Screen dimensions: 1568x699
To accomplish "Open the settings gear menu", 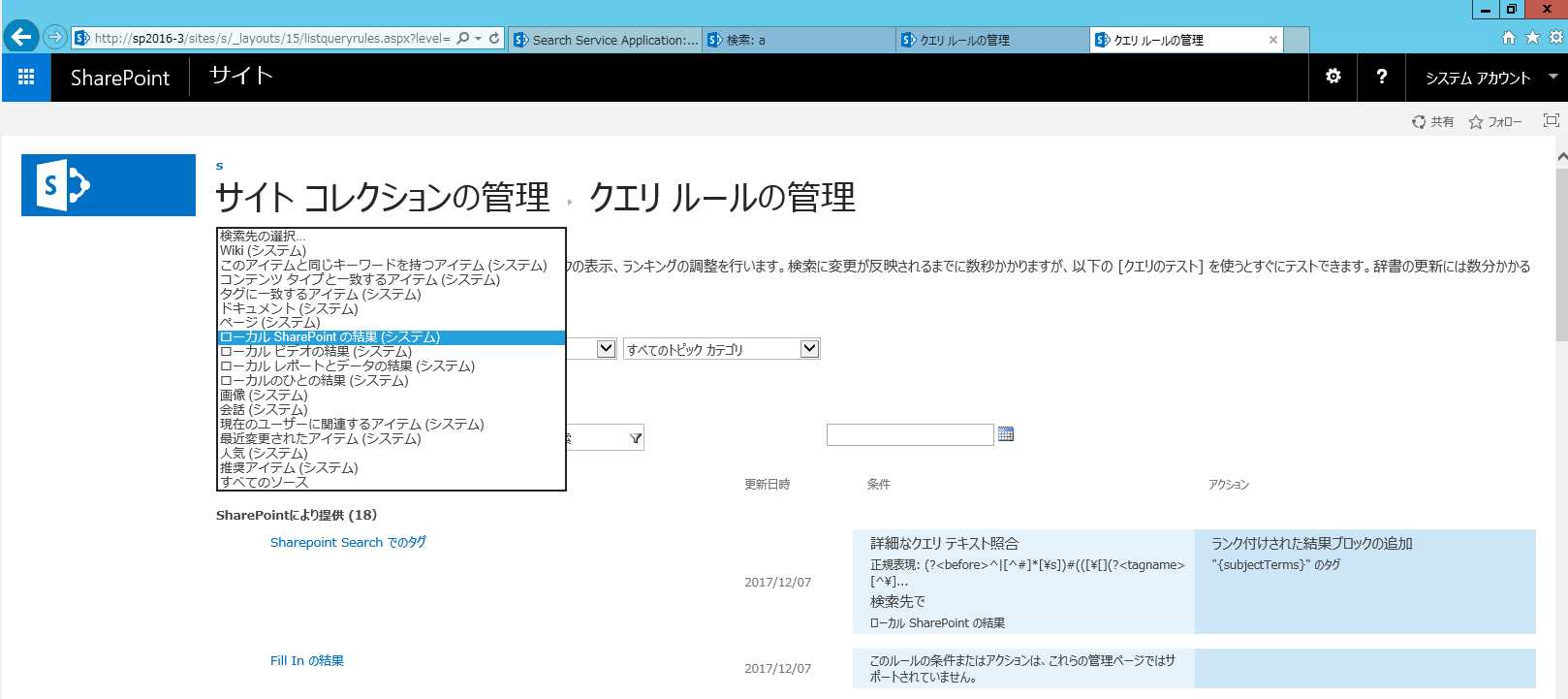I will point(1333,77).
